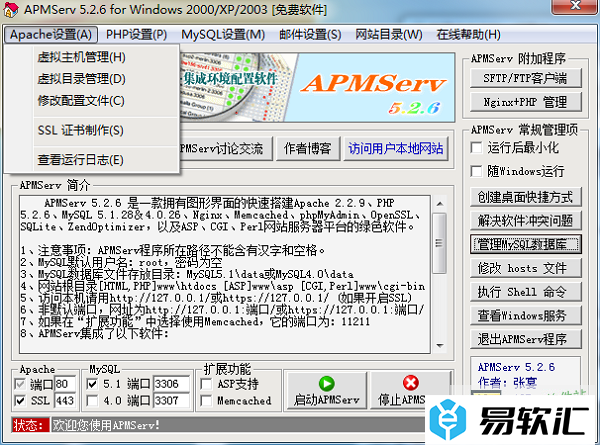Toggle the Apache 端口 80 checkbox

tap(20, 384)
